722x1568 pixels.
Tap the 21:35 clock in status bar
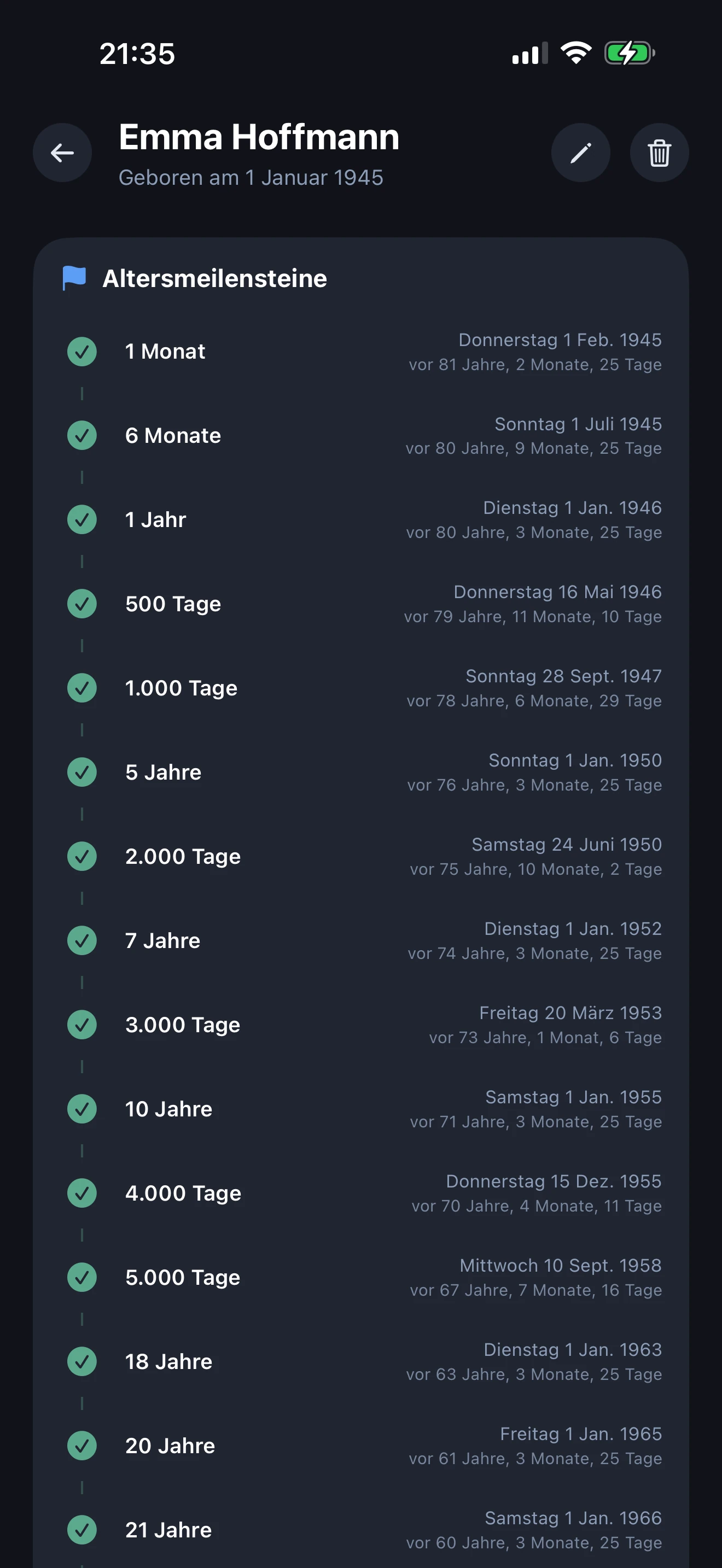(x=137, y=54)
